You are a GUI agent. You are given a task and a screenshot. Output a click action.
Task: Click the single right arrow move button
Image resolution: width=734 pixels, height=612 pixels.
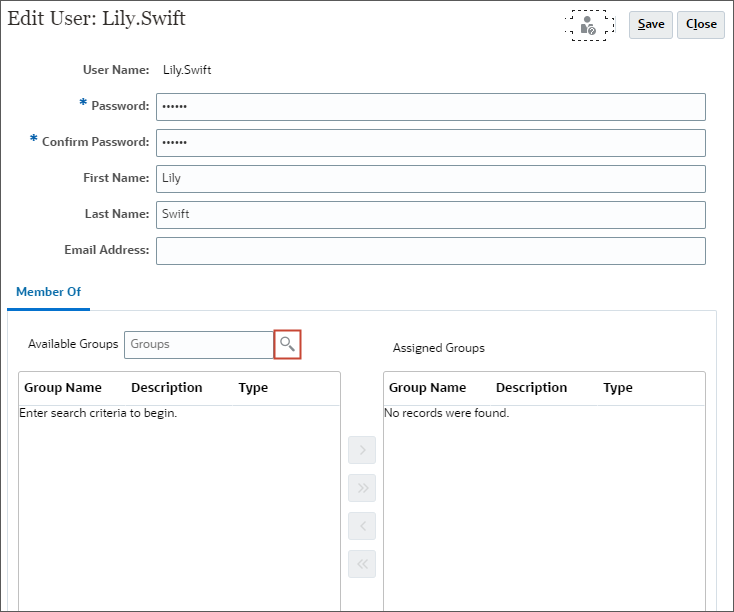tap(362, 450)
